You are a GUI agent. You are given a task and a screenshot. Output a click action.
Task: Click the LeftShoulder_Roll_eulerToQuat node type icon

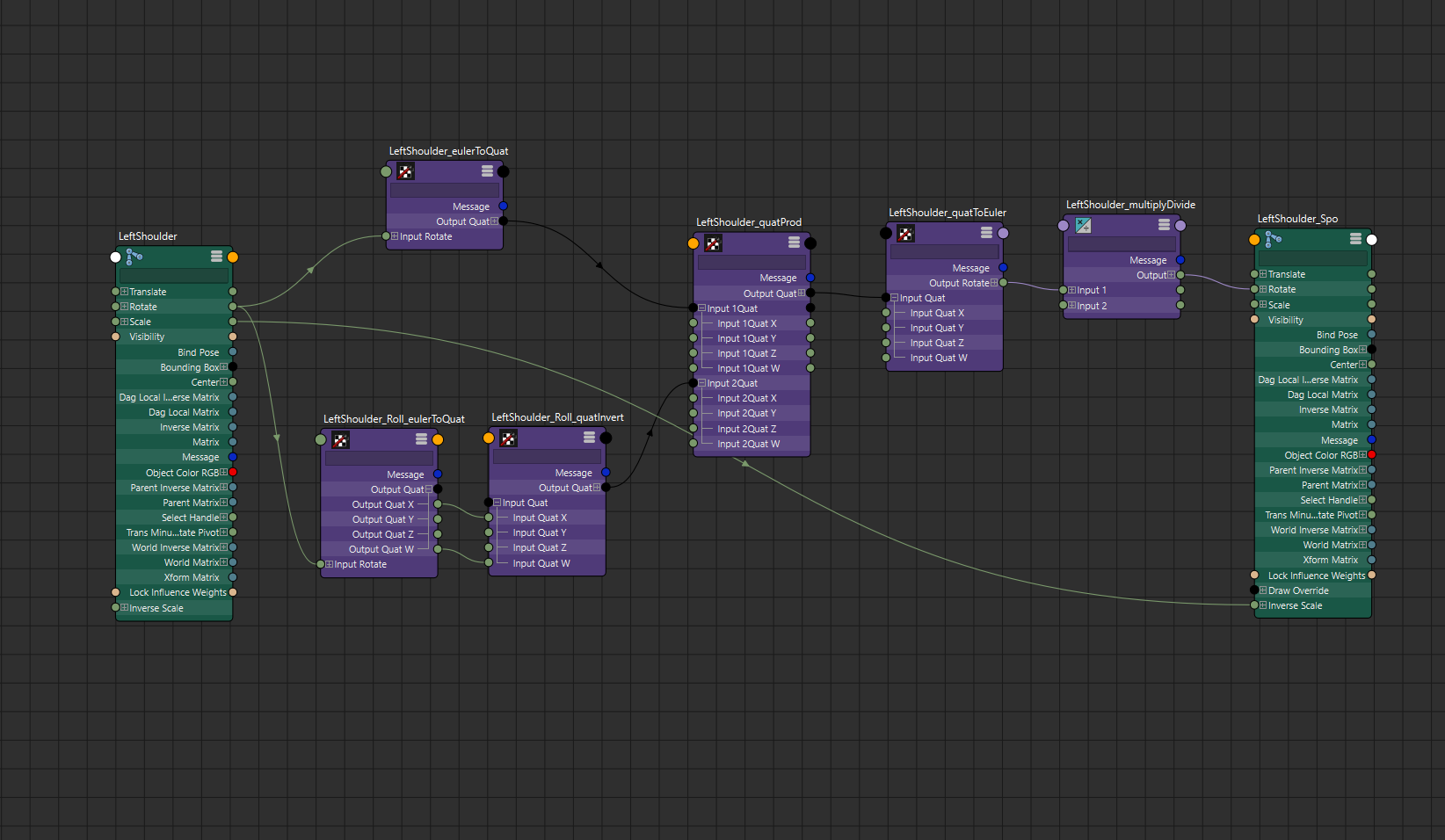click(340, 439)
